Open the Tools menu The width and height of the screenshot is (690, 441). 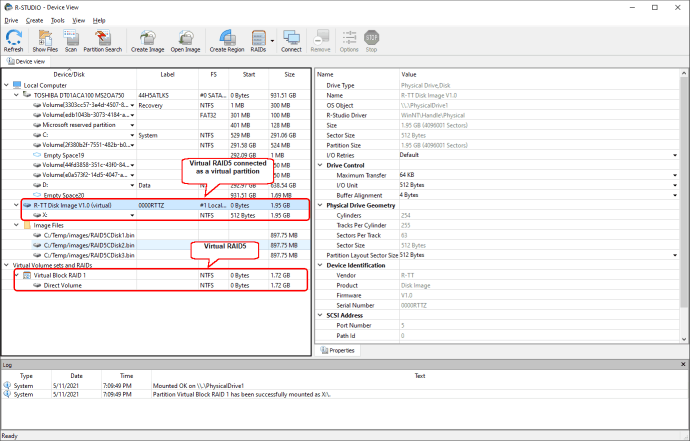[58, 20]
